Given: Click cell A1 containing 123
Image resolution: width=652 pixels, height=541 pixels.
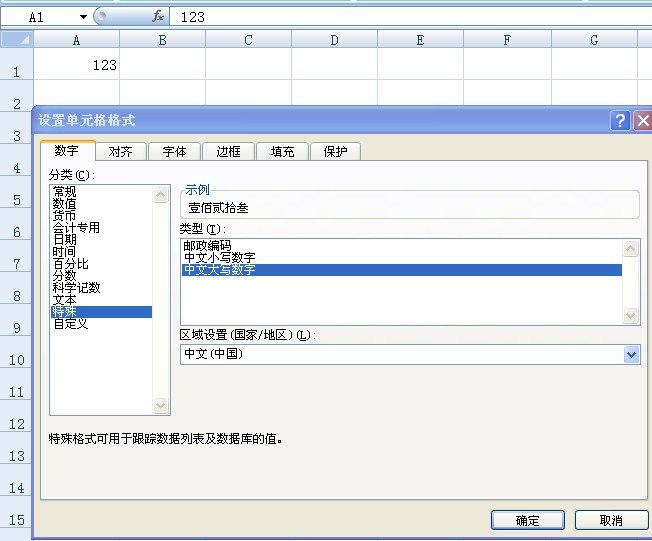Looking at the screenshot, I should 77,65.
